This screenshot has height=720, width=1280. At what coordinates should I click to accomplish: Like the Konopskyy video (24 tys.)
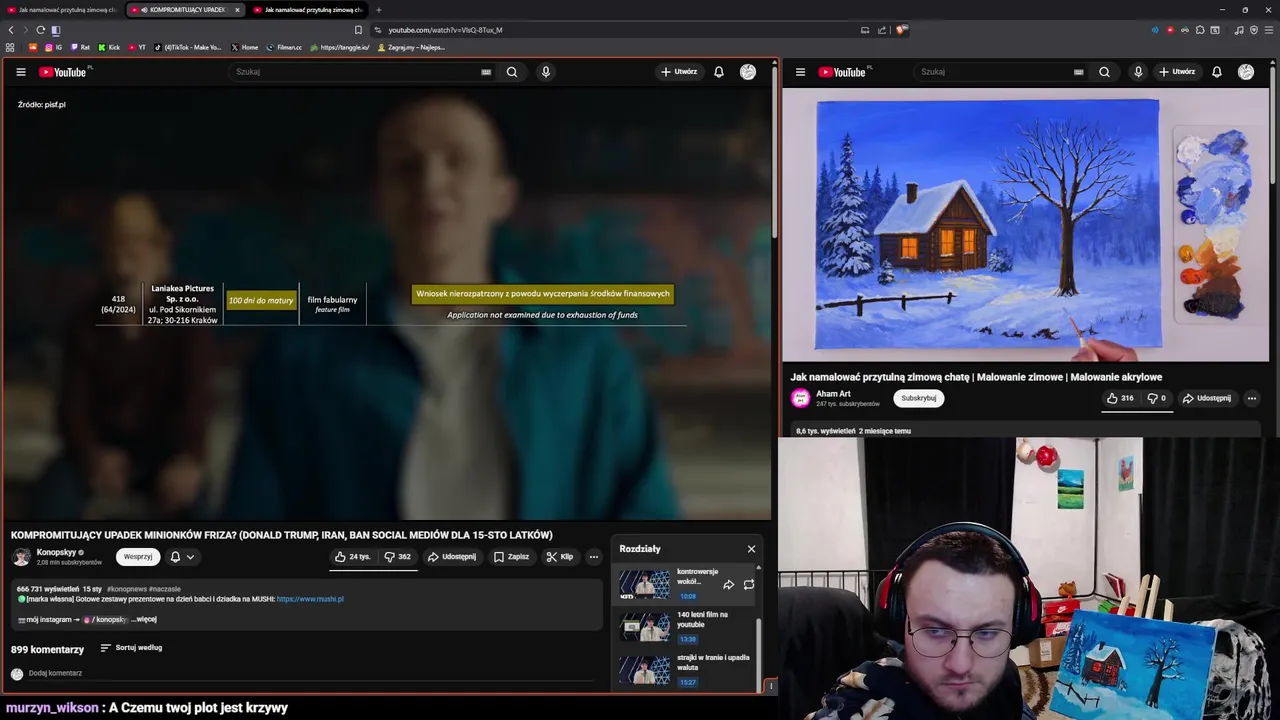point(353,557)
